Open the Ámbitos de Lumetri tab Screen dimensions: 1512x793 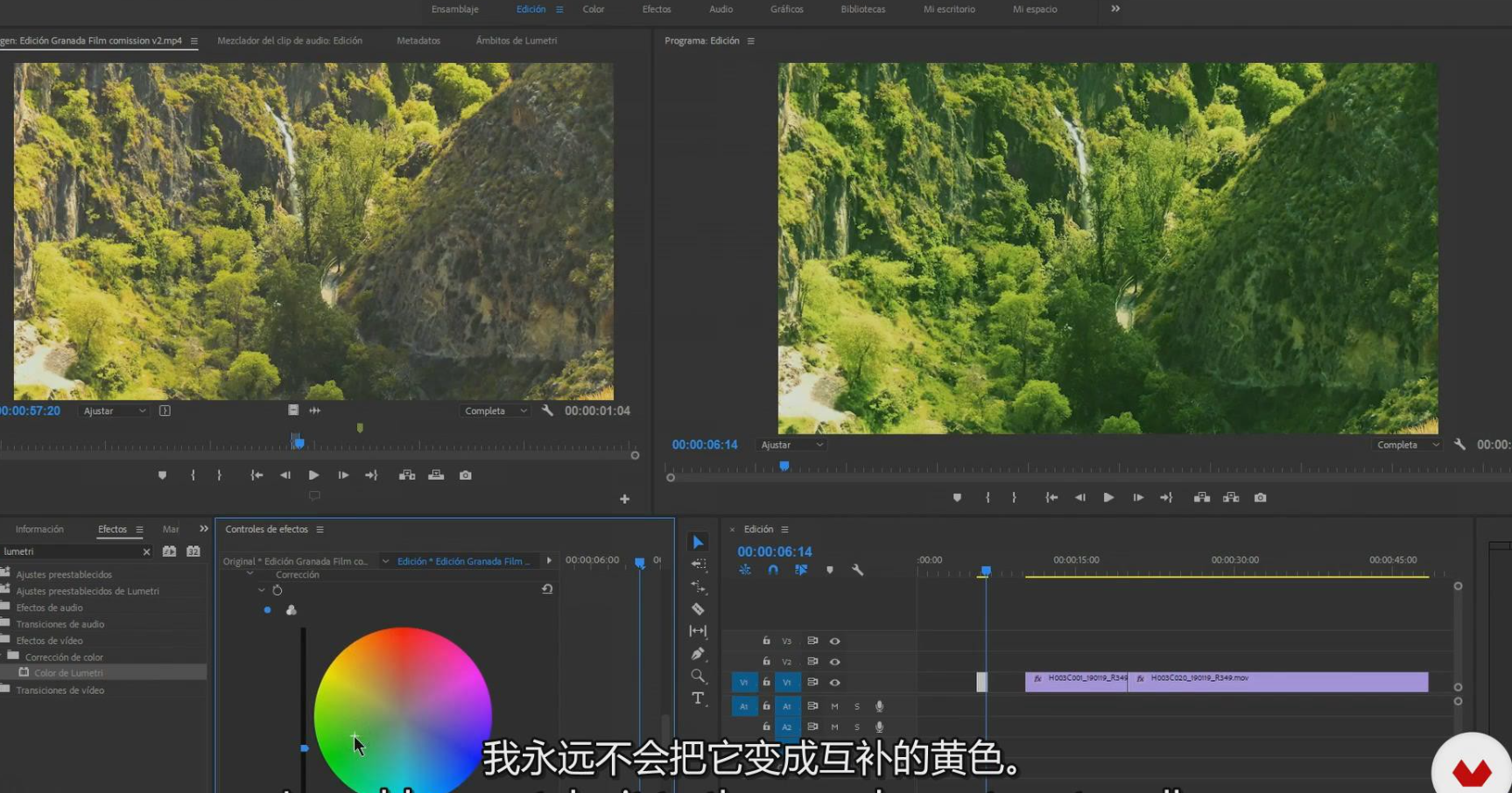pyautogui.click(x=516, y=41)
